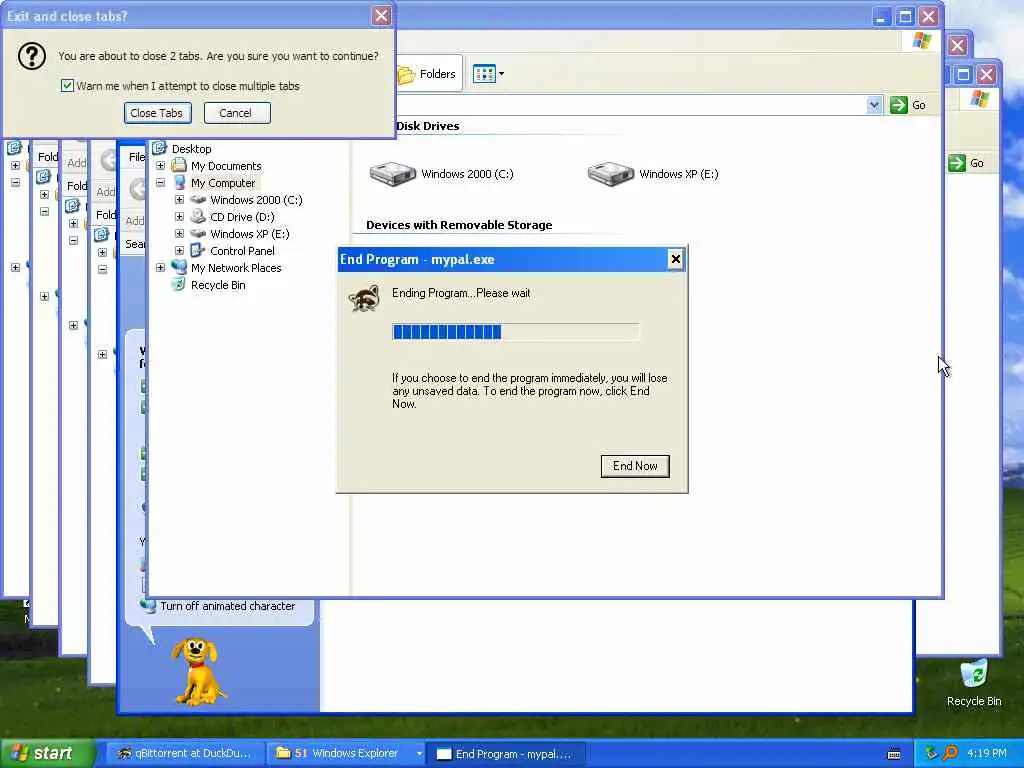Click the question mark dialog icon
The width and height of the screenshot is (1024, 768).
tap(31, 56)
